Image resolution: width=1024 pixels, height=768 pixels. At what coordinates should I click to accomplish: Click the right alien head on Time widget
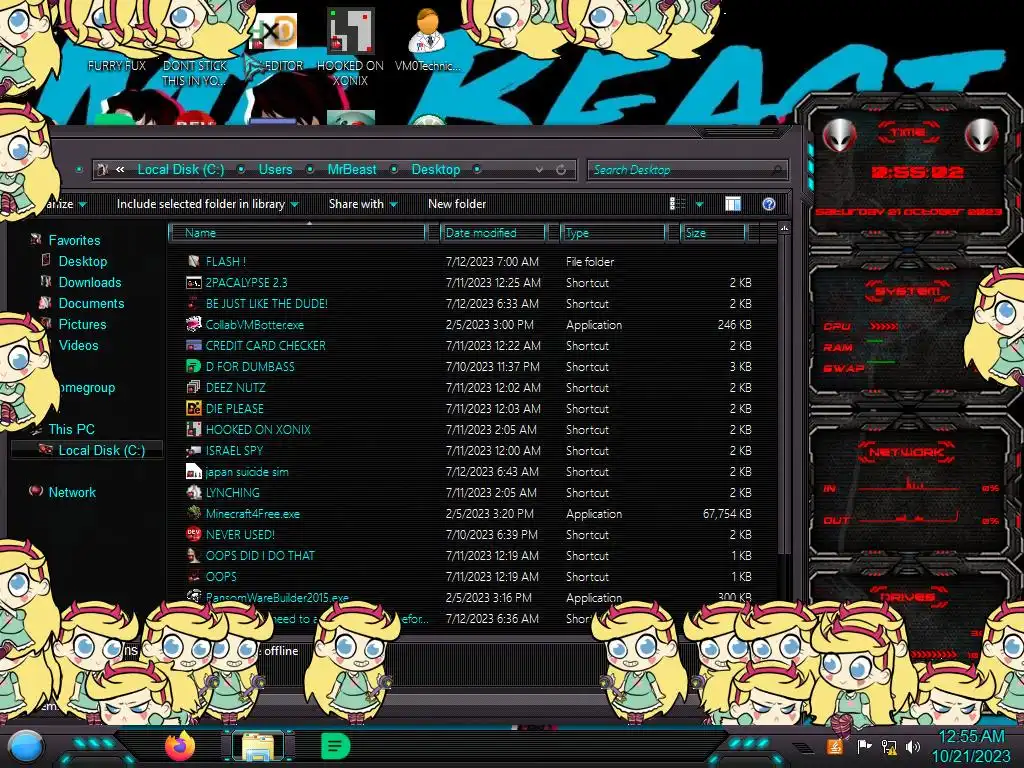pos(982,135)
